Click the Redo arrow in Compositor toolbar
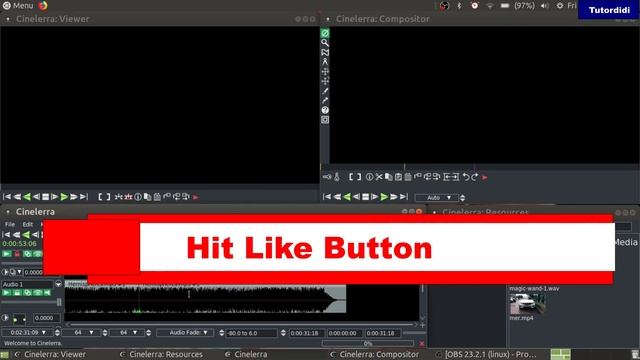 click(475, 177)
